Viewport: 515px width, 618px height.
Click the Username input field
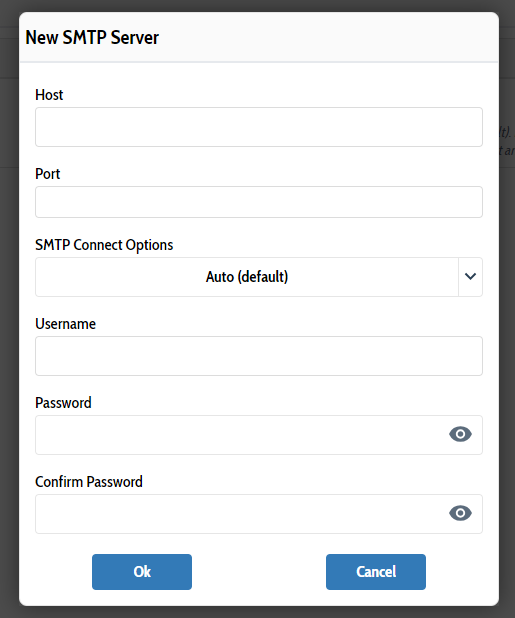click(259, 356)
